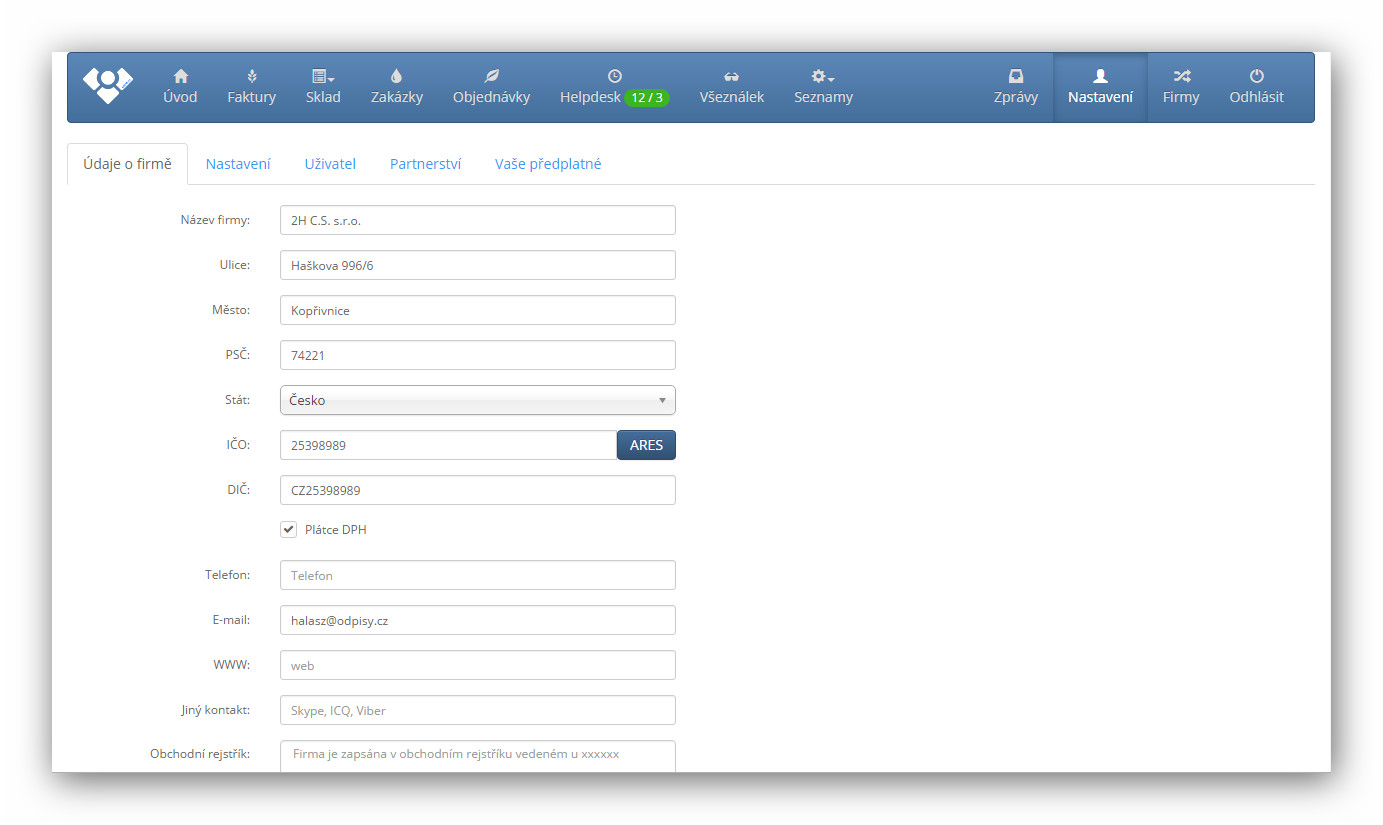Open Zakázky droplet icon

tap(396, 76)
